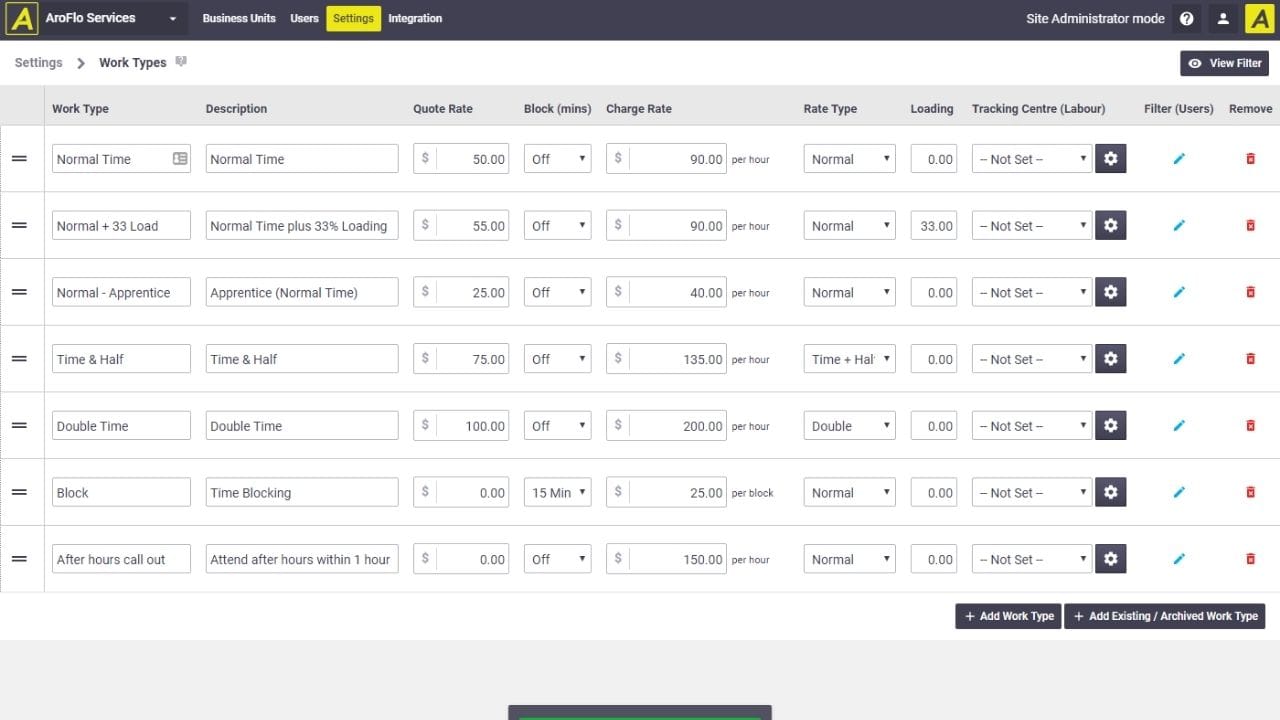
Task: Open the Integration menu
Action: (x=415, y=19)
